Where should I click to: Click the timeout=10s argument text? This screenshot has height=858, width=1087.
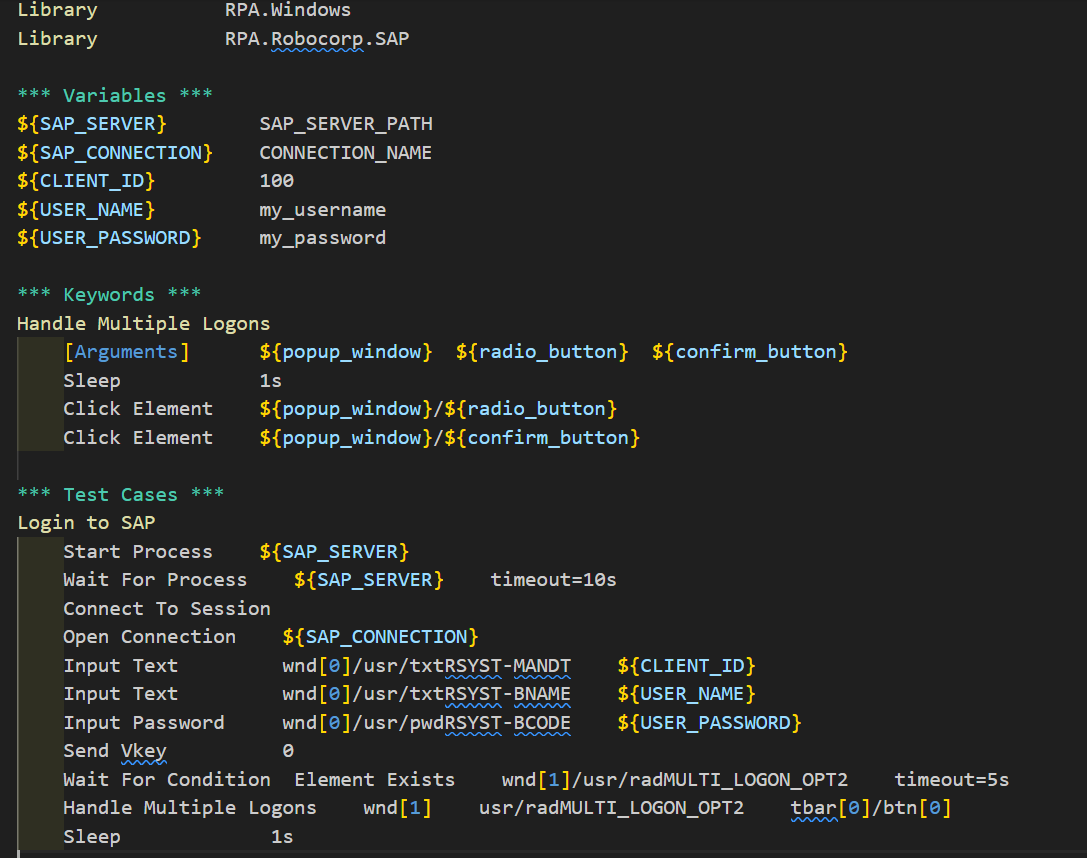pyautogui.click(x=551, y=579)
